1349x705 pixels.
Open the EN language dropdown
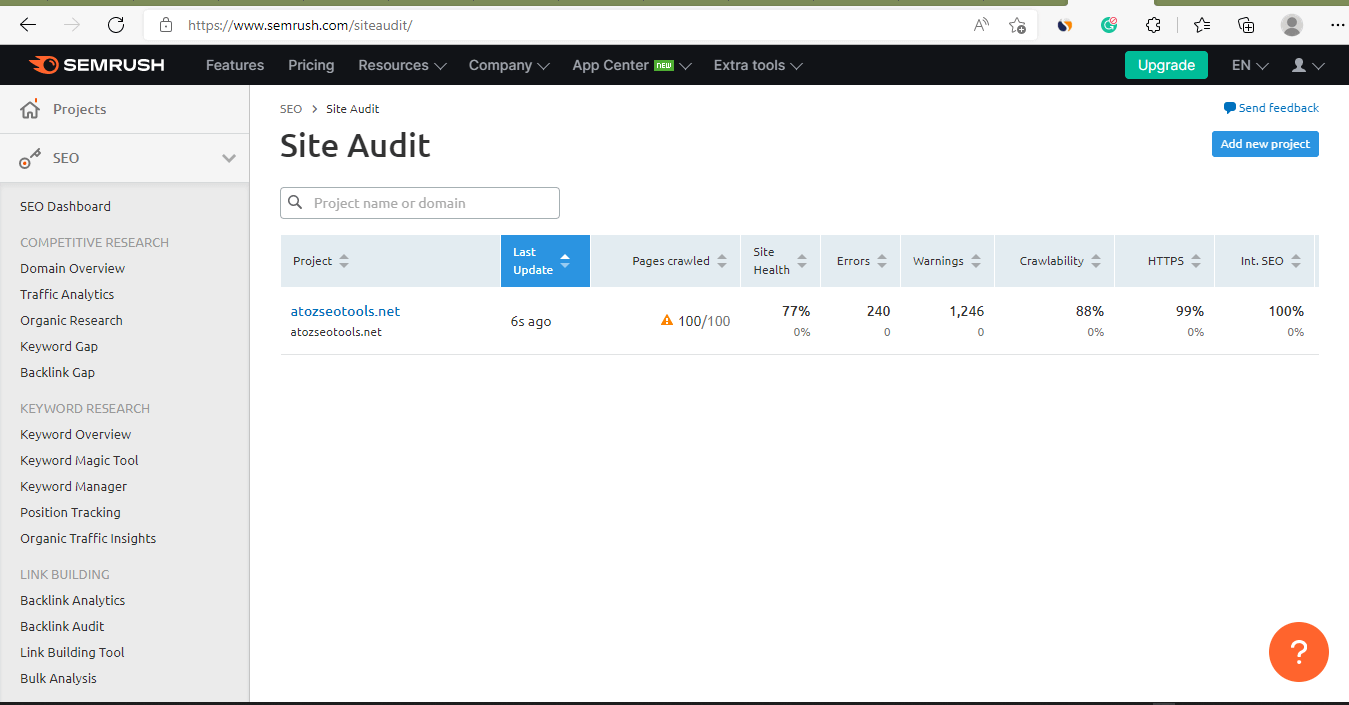(x=1250, y=65)
